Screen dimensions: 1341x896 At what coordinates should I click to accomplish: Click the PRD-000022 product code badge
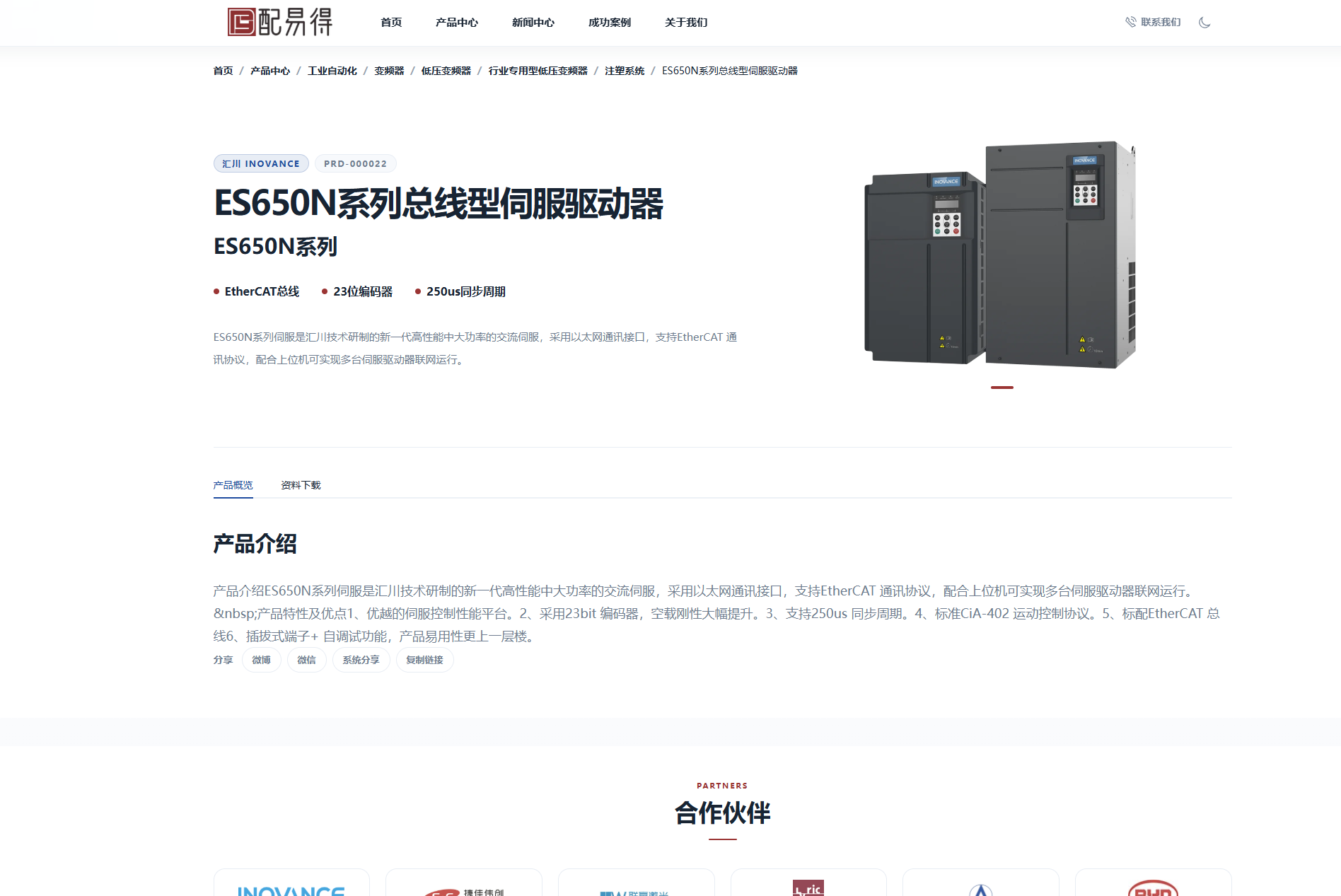click(x=355, y=163)
